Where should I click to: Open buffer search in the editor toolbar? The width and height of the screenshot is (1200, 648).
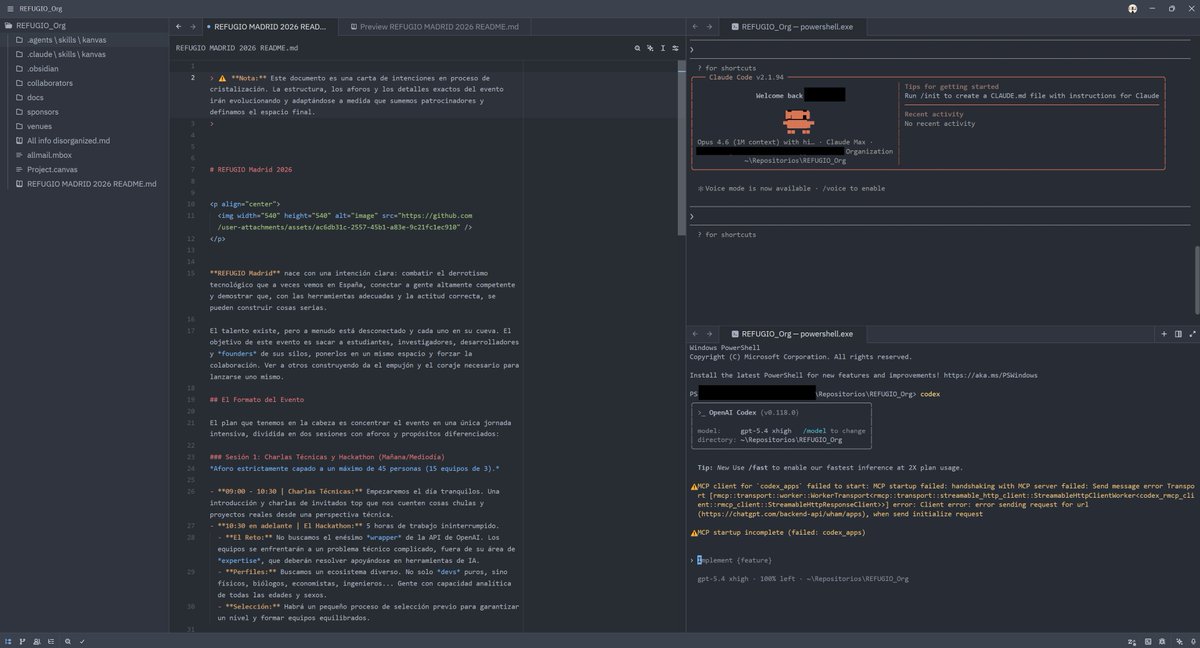(637, 47)
